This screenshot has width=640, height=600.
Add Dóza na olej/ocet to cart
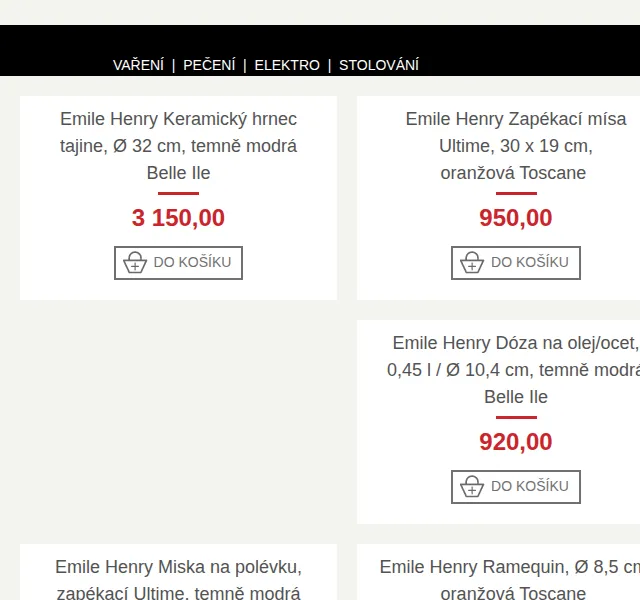[516, 487]
